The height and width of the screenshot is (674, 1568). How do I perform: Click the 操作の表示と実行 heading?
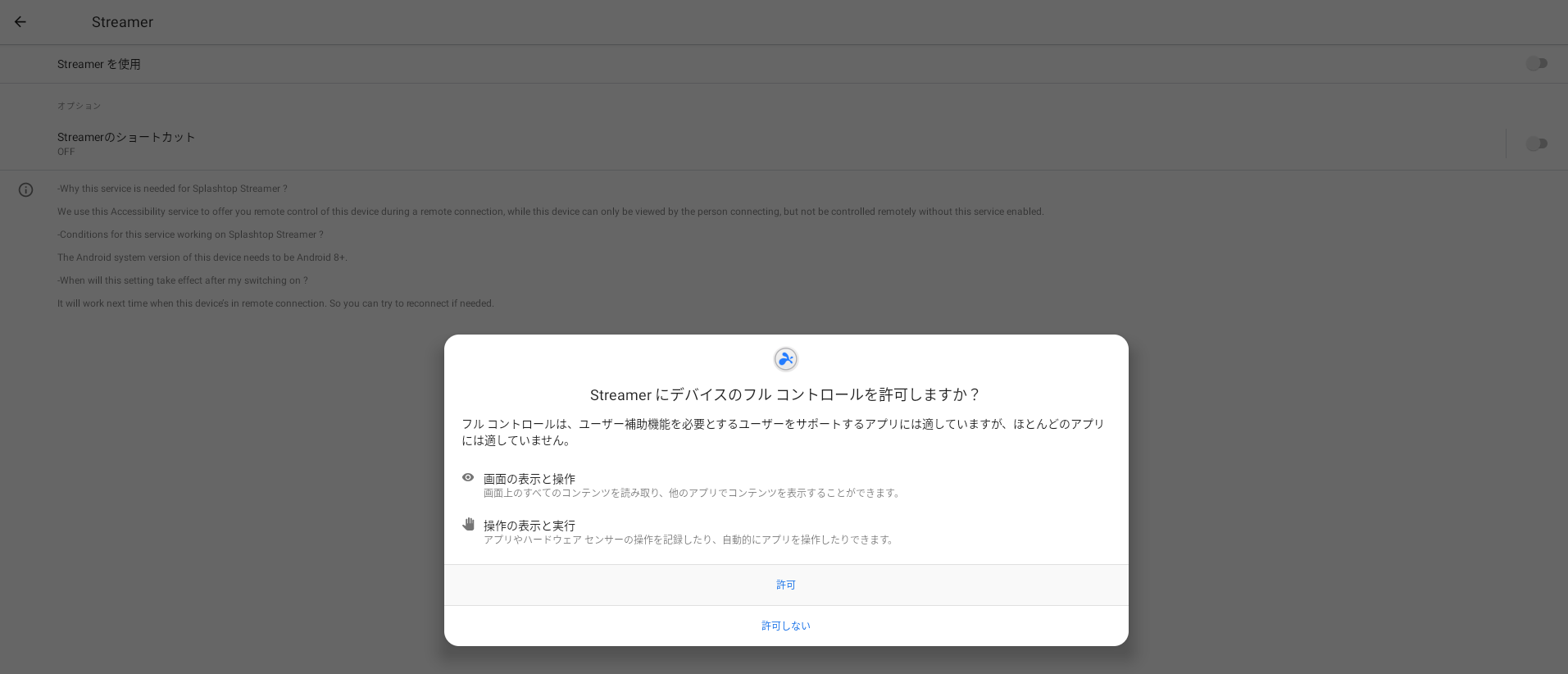pos(529,526)
